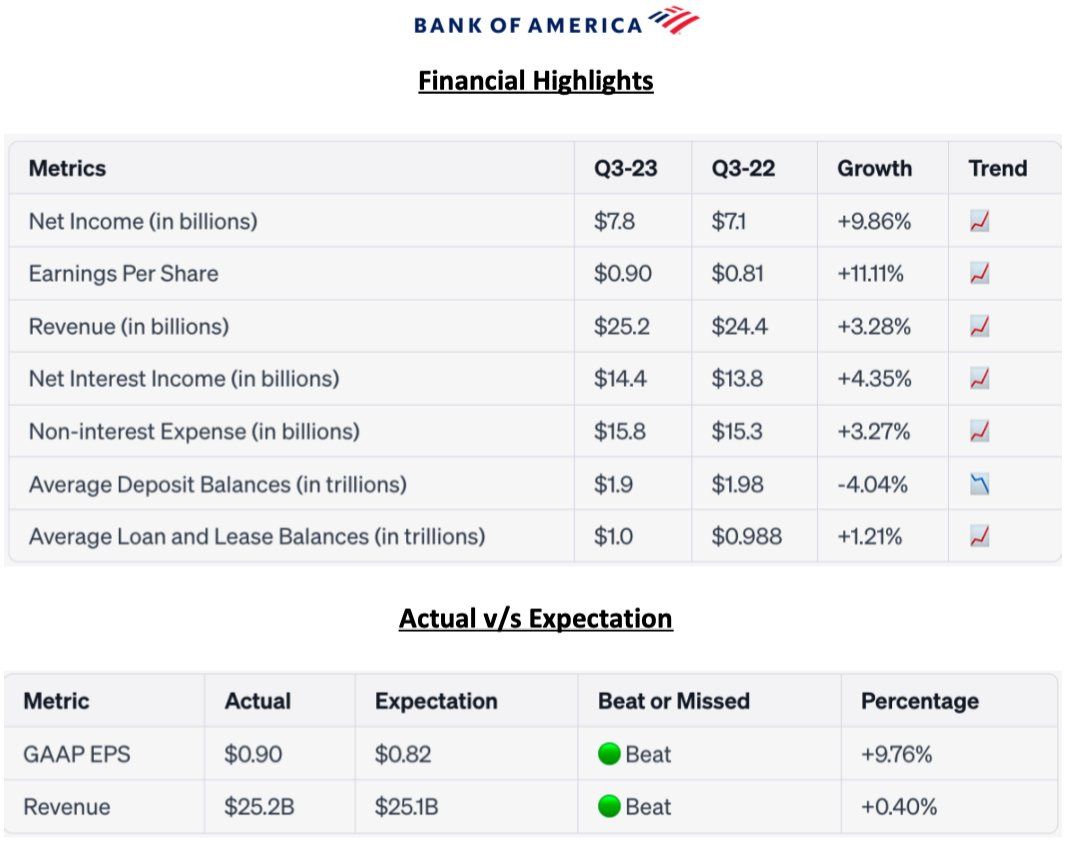
Task: Click the Average Loan and Lease trend icon
Action: [x=979, y=537]
